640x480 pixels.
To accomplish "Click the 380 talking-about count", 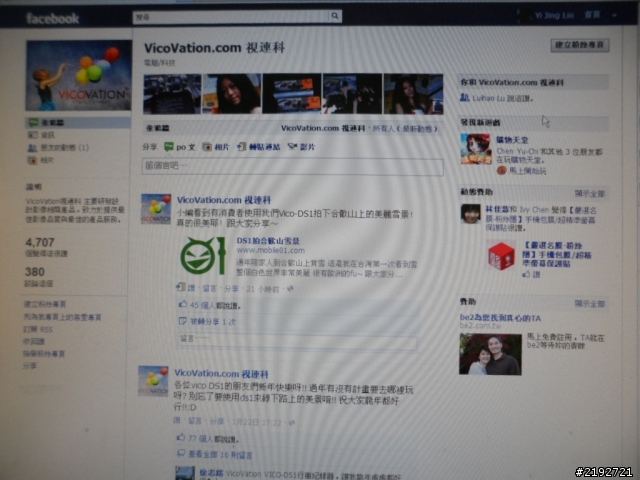I will pyautogui.click(x=35, y=272).
